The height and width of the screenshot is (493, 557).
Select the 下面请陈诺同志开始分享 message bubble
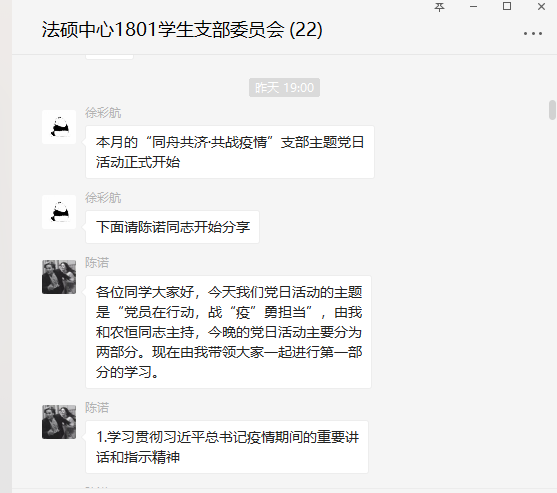tap(172, 227)
